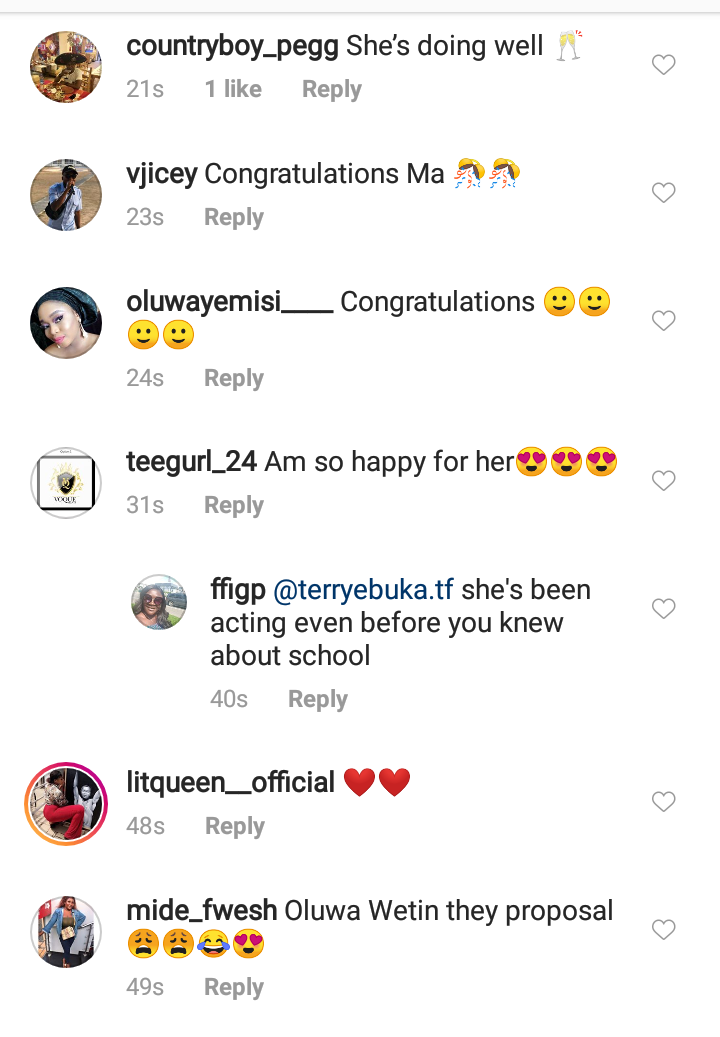The width and height of the screenshot is (720, 1037).
Task: Reply to mide_fwesh's comment
Action: point(233,988)
